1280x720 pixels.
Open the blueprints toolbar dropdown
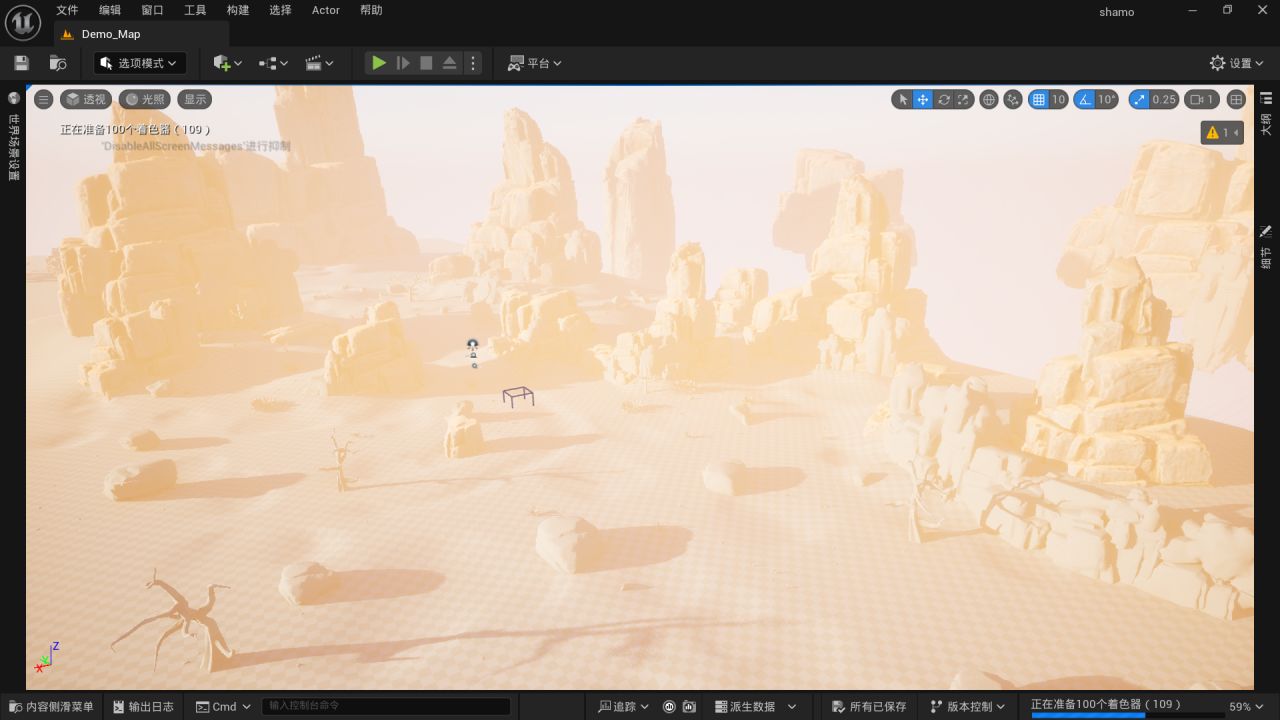pyautogui.click(x=273, y=63)
